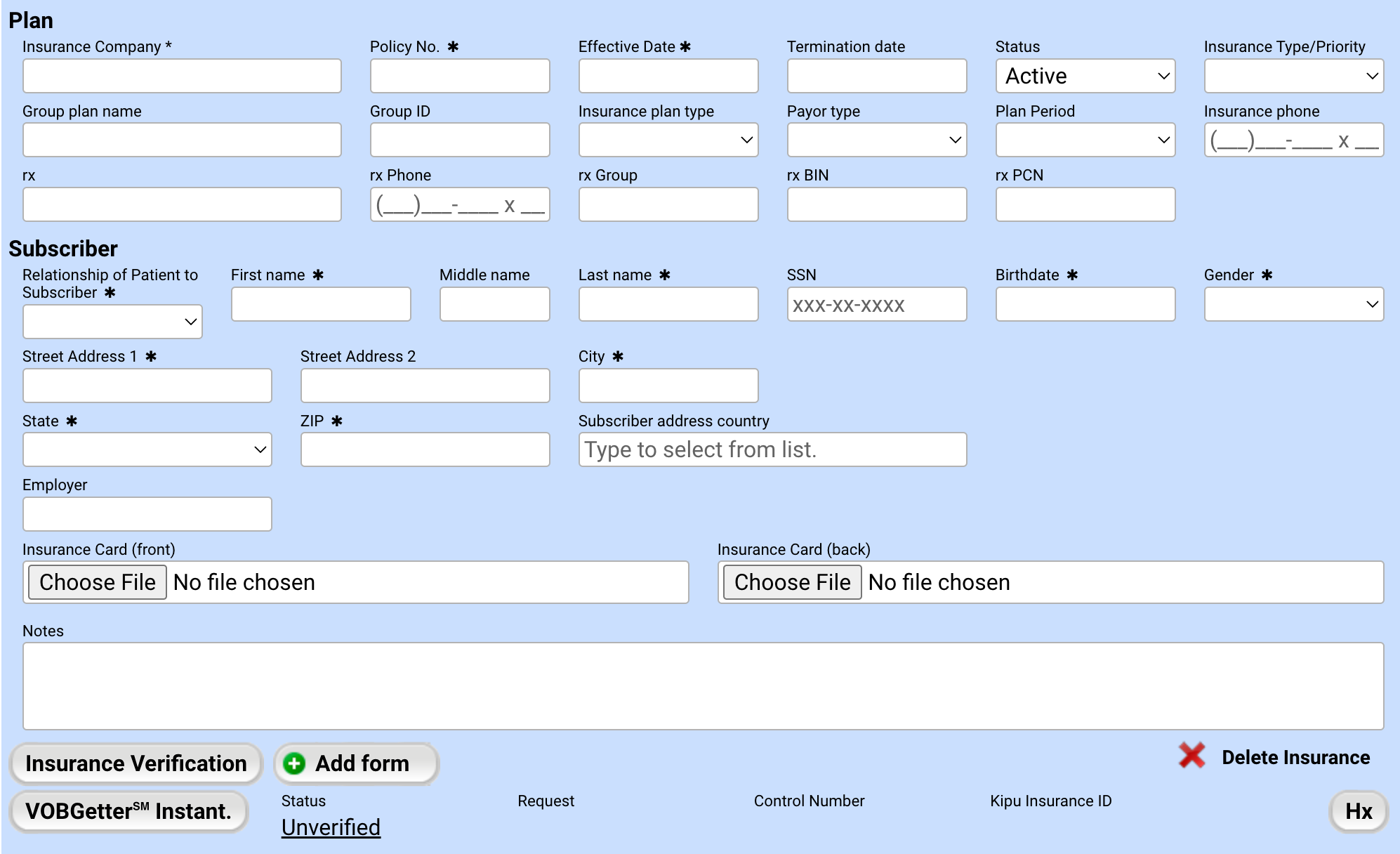Screen dimensions: 1400x854
Task: Click into the Notes text area
Action: [x=703, y=685]
